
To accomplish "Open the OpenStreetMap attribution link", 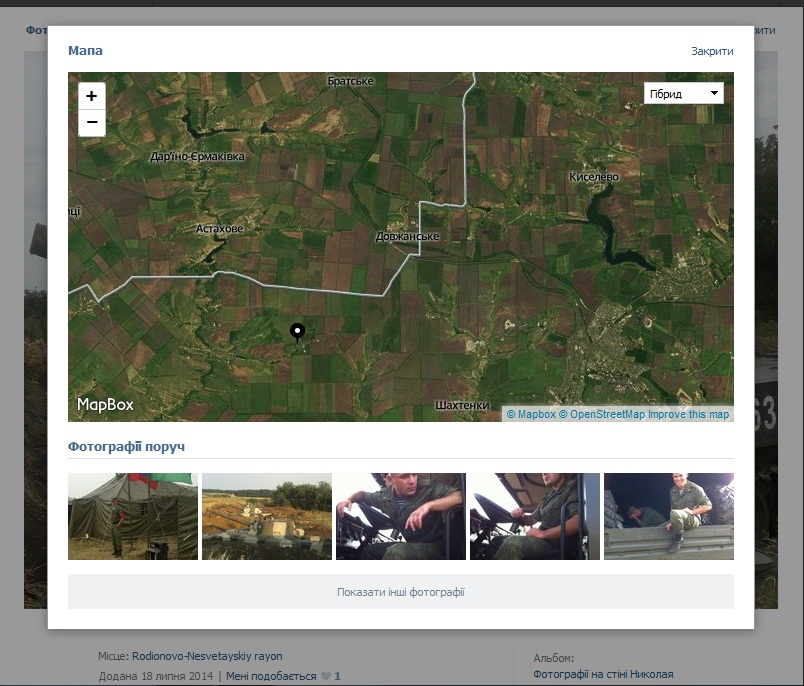I will point(601,414).
